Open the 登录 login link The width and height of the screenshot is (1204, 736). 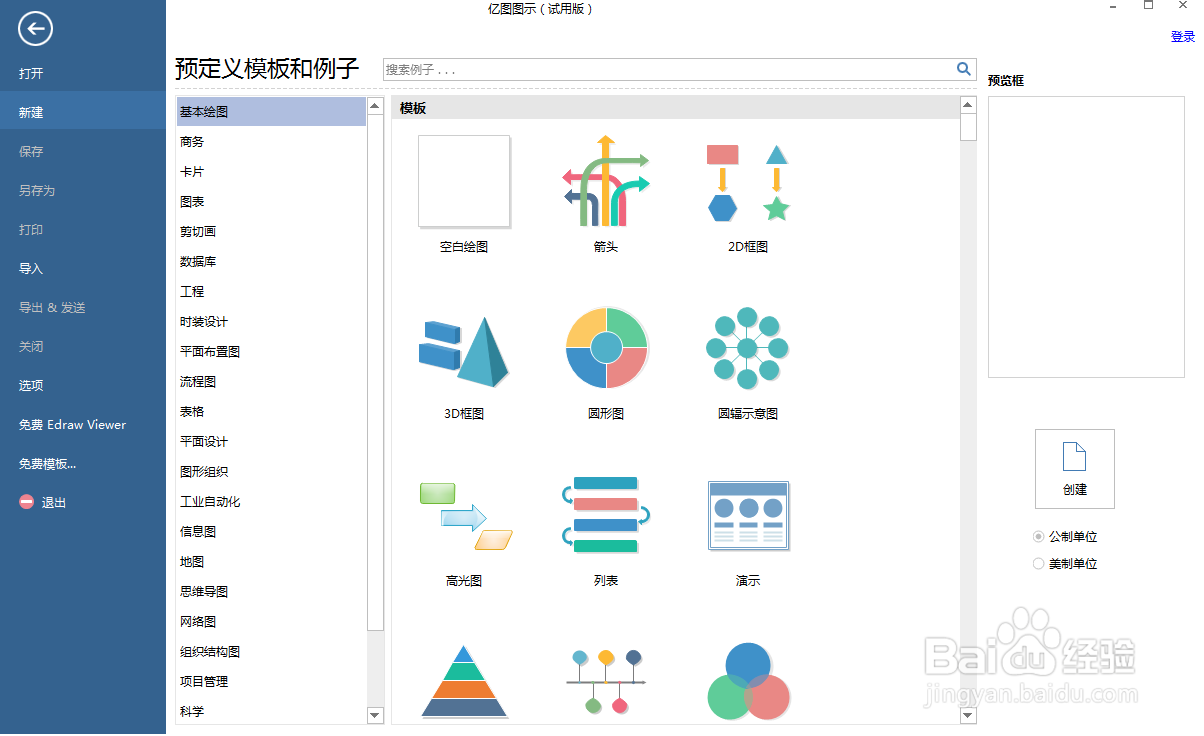click(1182, 36)
